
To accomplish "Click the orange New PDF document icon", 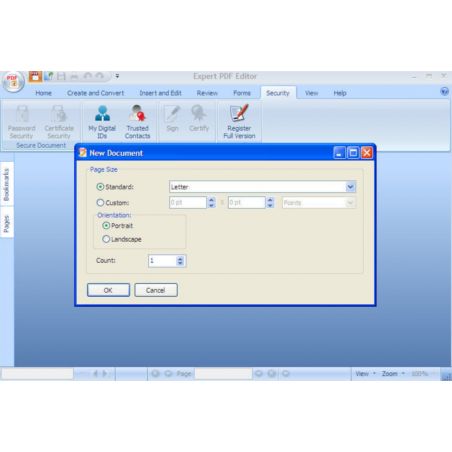I will tap(35, 76).
